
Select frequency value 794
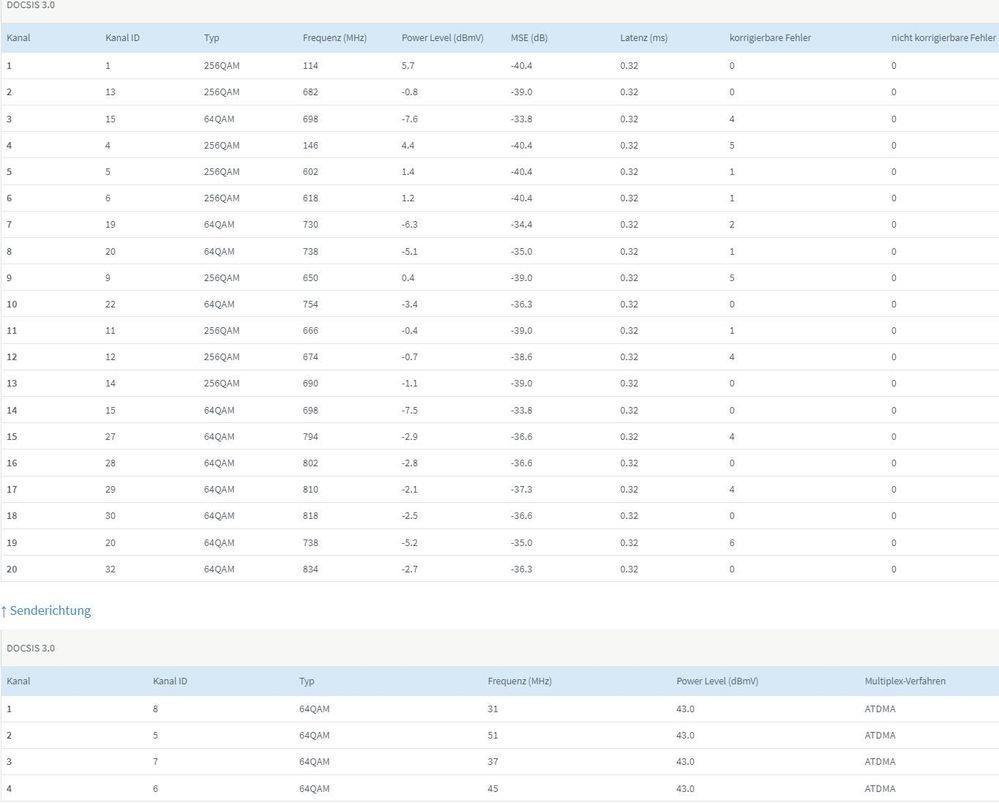[x=310, y=437]
